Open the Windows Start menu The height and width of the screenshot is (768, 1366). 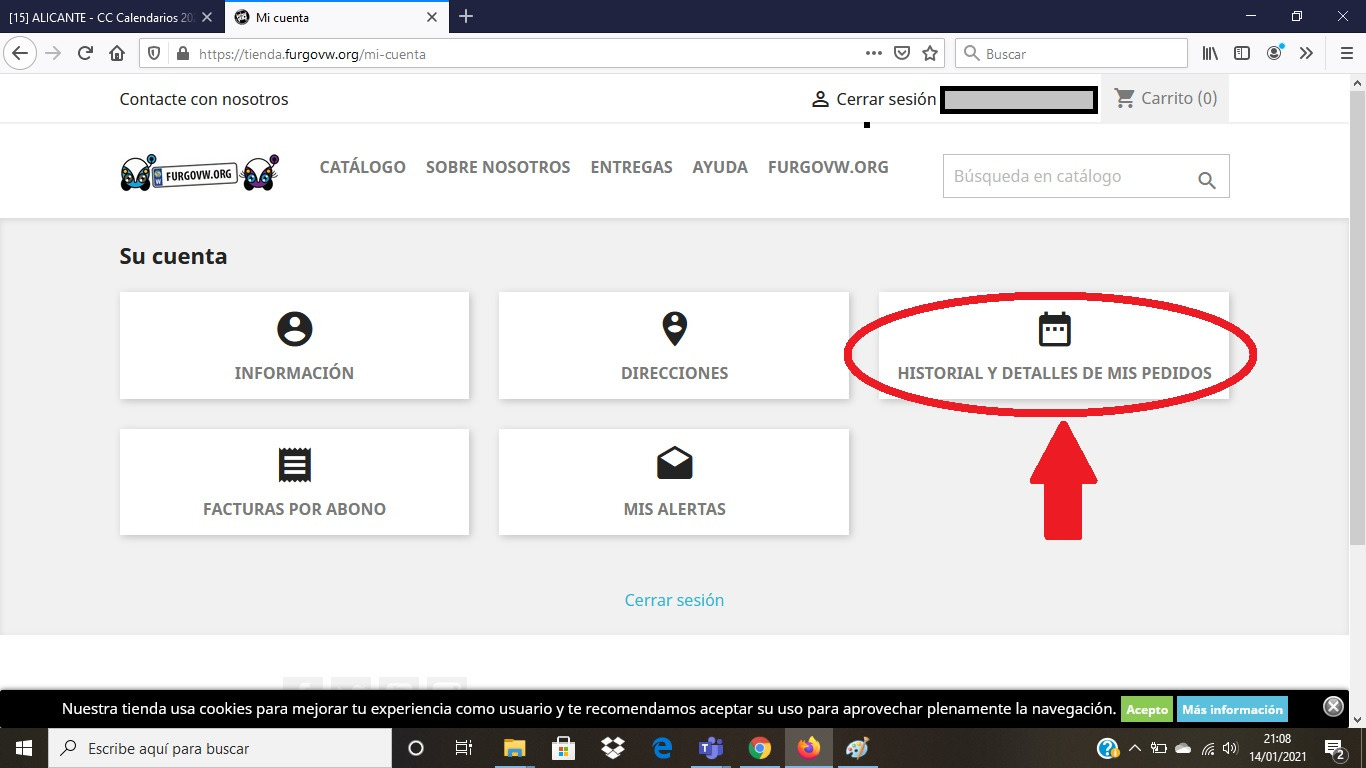[x=24, y=748]
